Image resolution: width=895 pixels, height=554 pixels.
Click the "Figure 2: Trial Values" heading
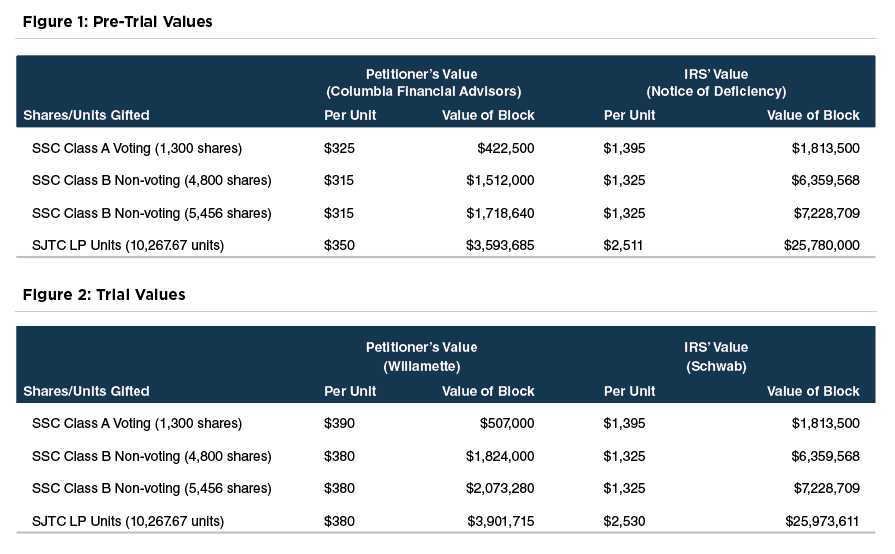[104, 294]
